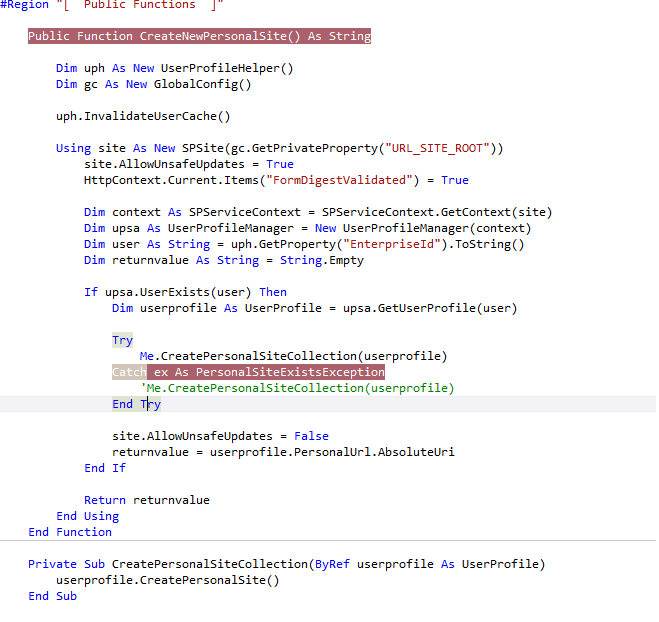Click 'userprofile.CreatePersonalSite()' call
Image resolution: width=659 pixels, height=622 pixels.
[x=168, y=580]
